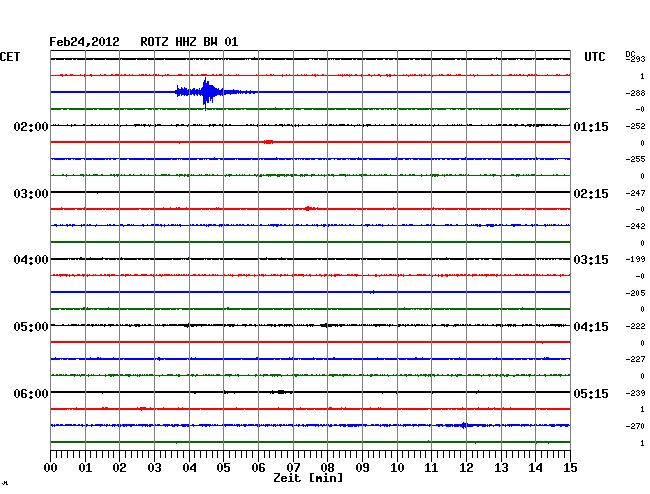Select the DC offset value -222
Image resolution: width=650 pixels, height=494 pixels.
click(x=635, y=327)
